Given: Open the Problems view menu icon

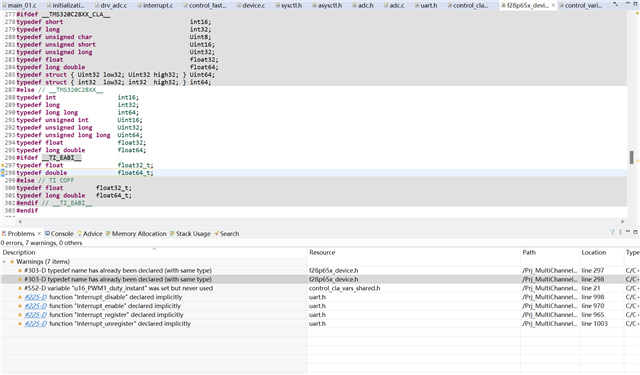Looking at the screenshot, I should 620,232.
